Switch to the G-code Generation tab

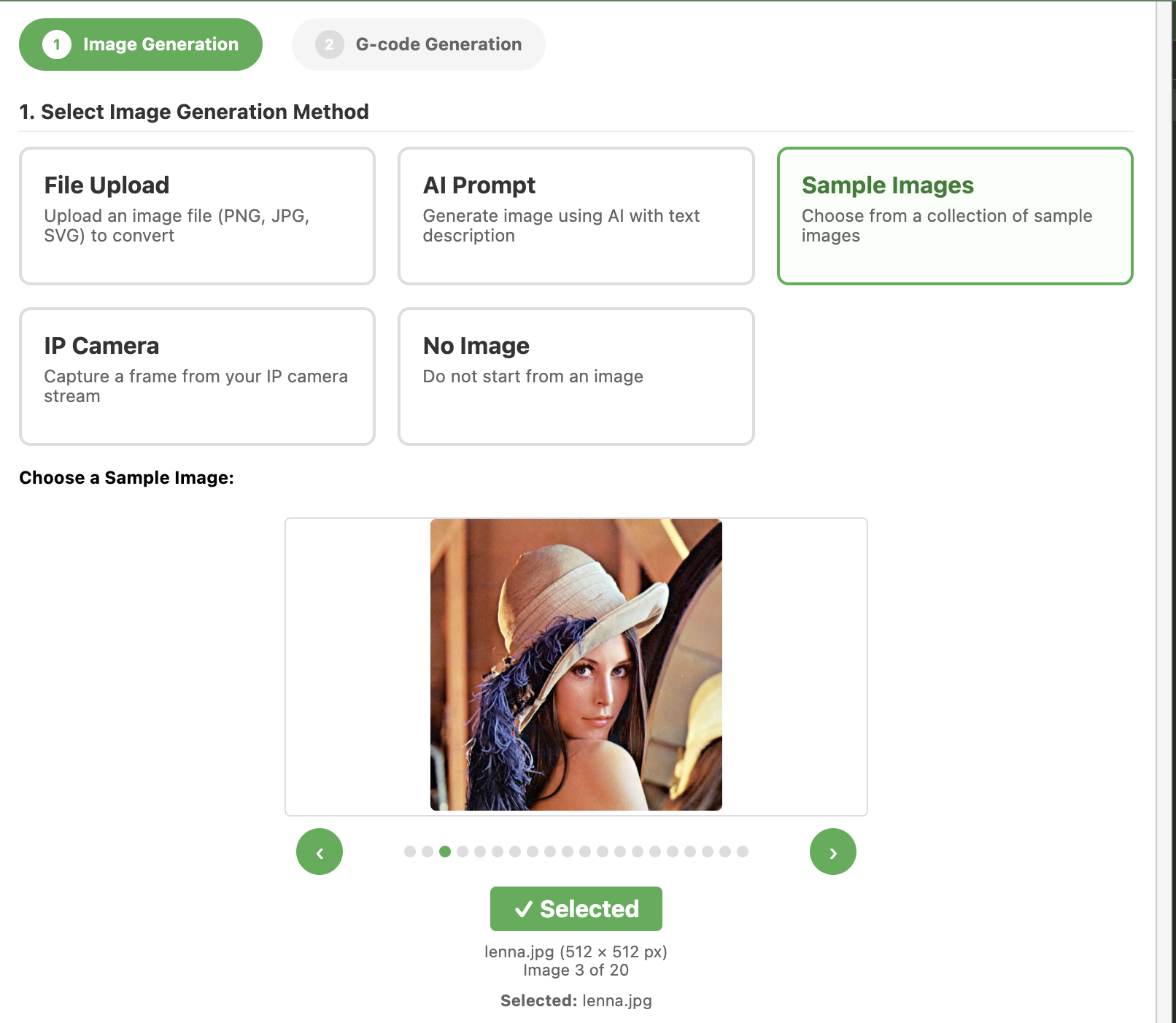418,44
